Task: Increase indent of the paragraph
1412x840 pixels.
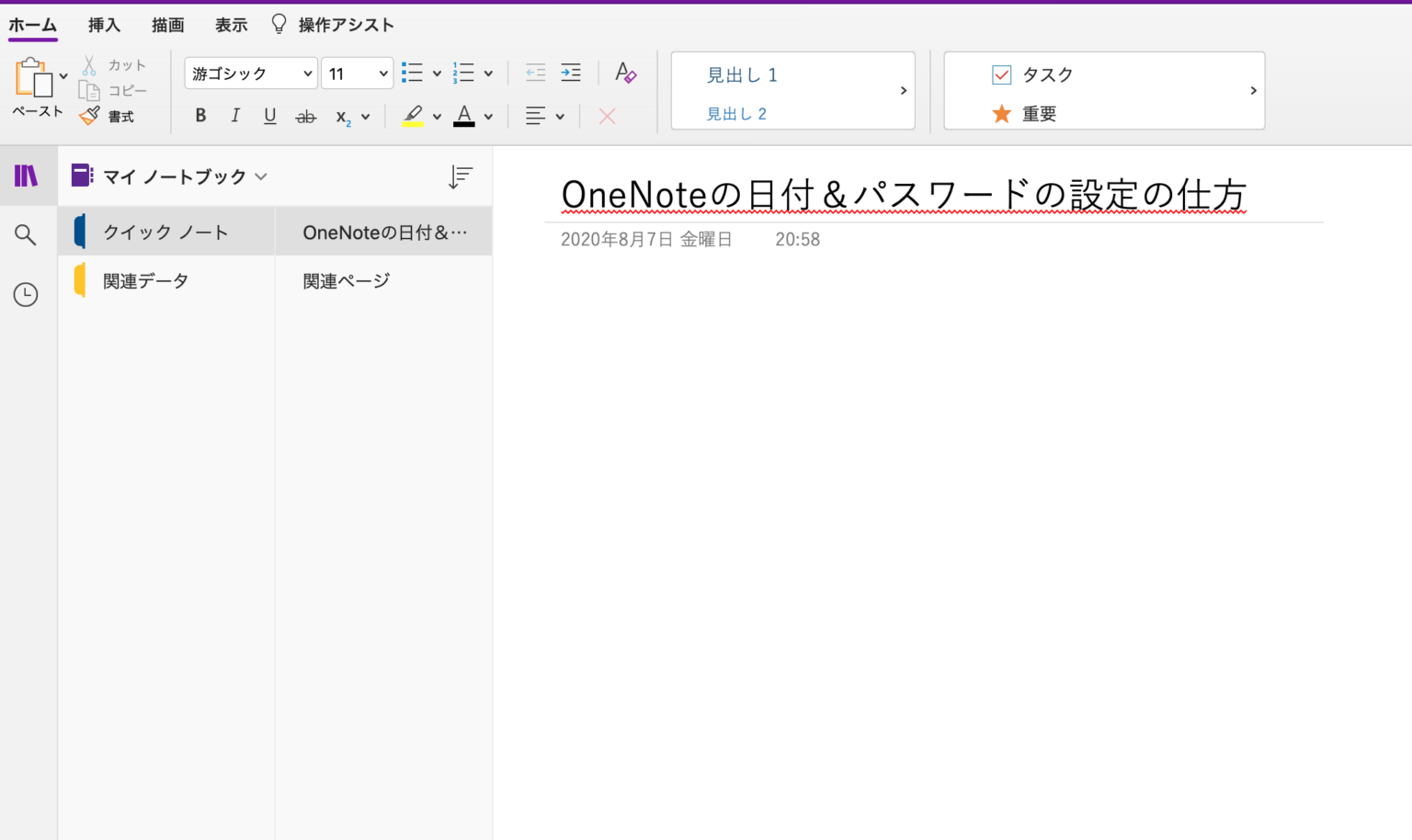Action: [570, 72]
